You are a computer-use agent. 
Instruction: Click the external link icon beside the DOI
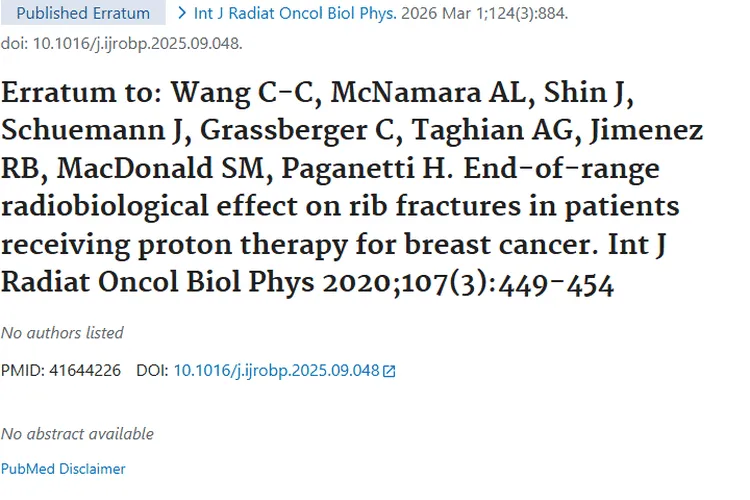(x=389, y=371)
